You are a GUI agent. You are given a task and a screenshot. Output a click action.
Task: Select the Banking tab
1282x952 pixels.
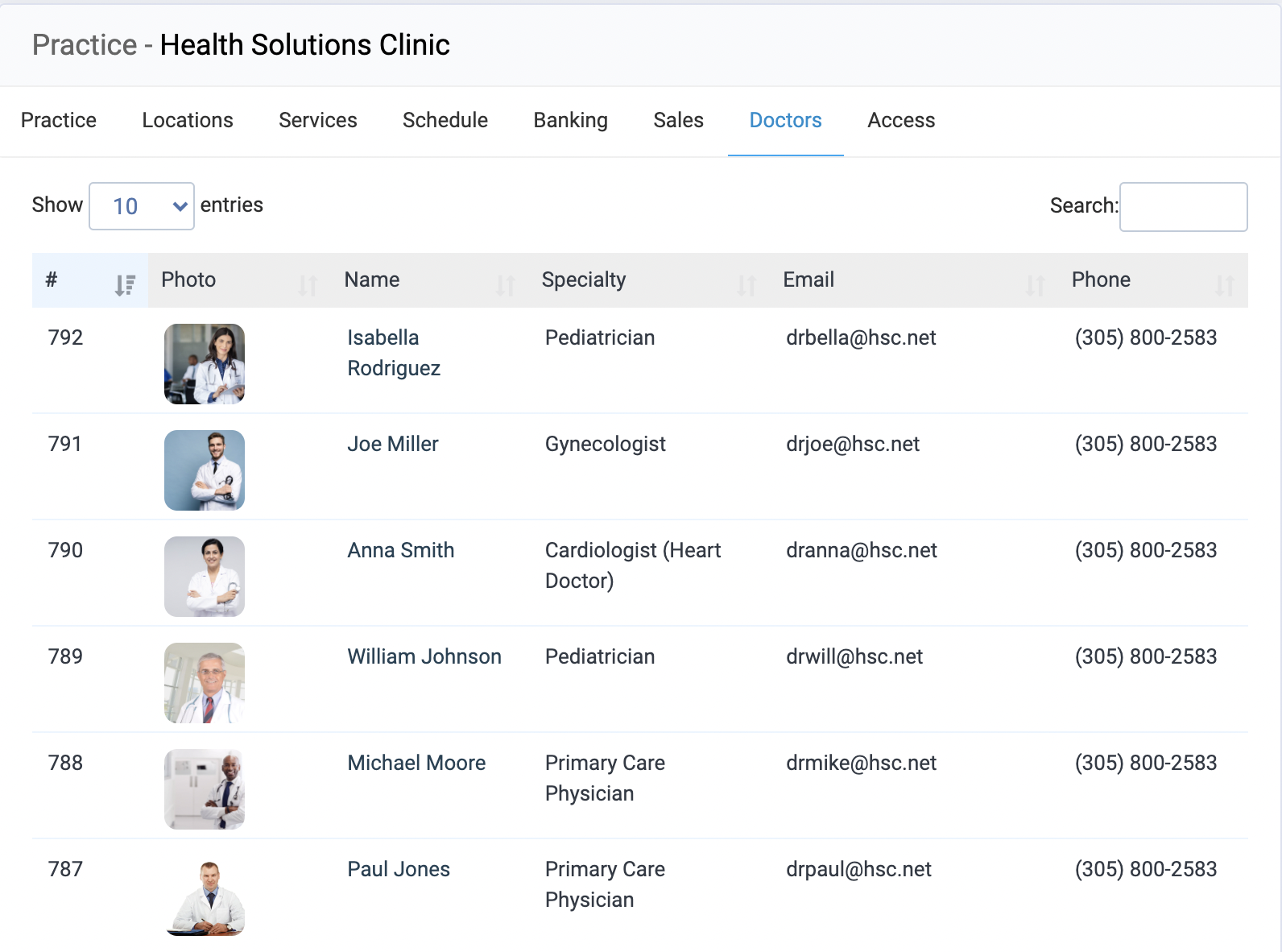[571, 120]
